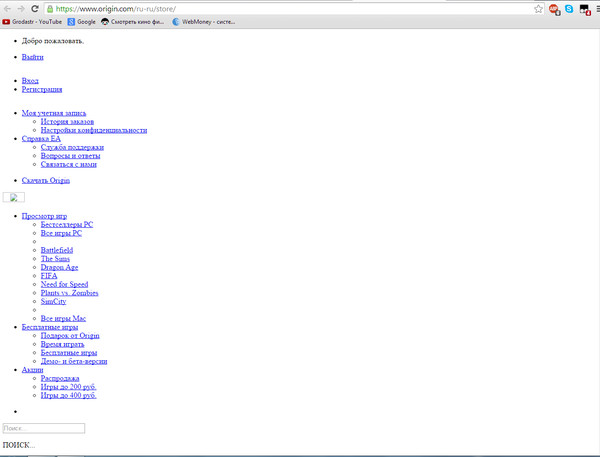Open Бесплатные игры sub-item under Время играть
The image size is (600, 457).
[69, 353]
